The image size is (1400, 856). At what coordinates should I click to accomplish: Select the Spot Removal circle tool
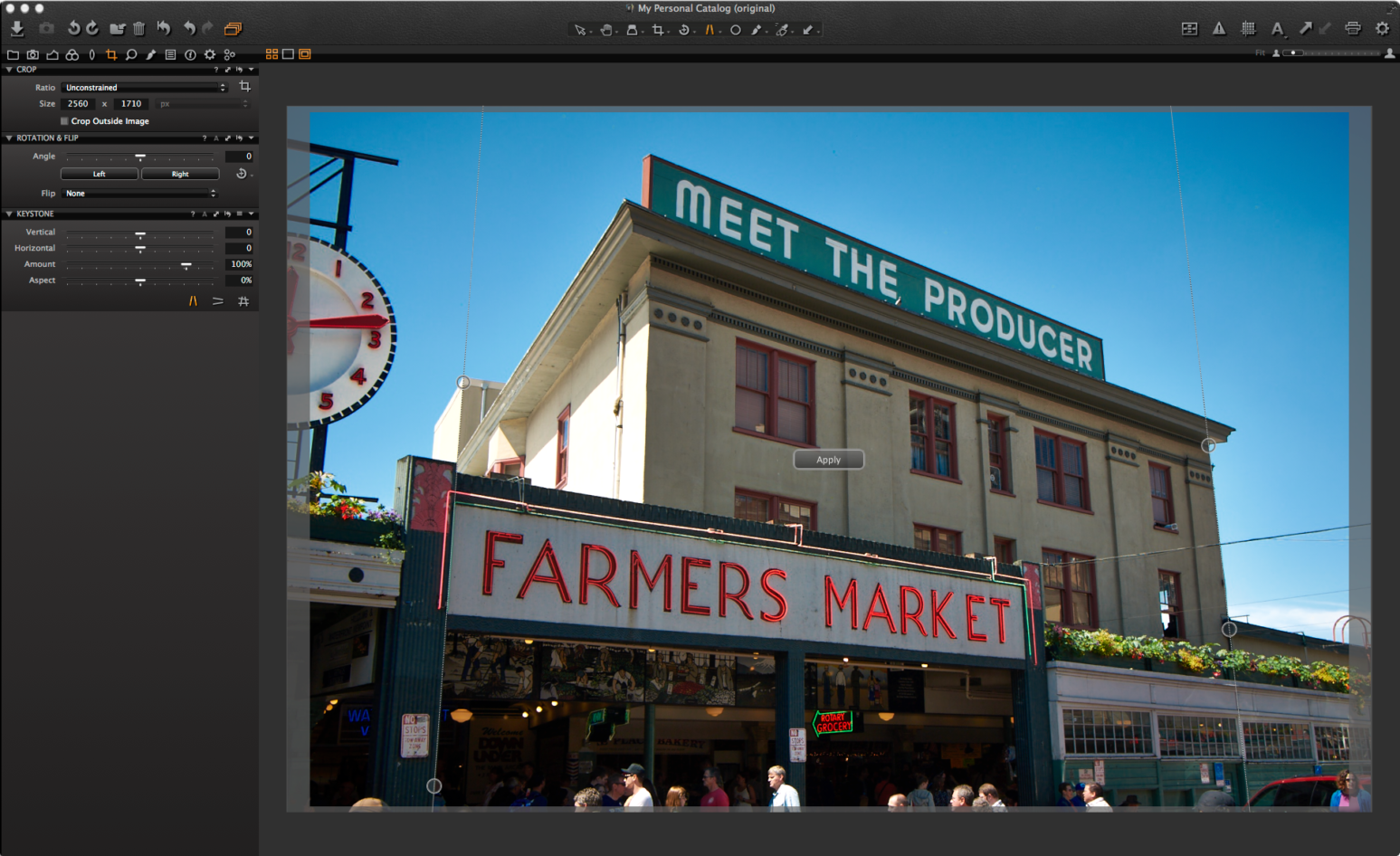735,30
